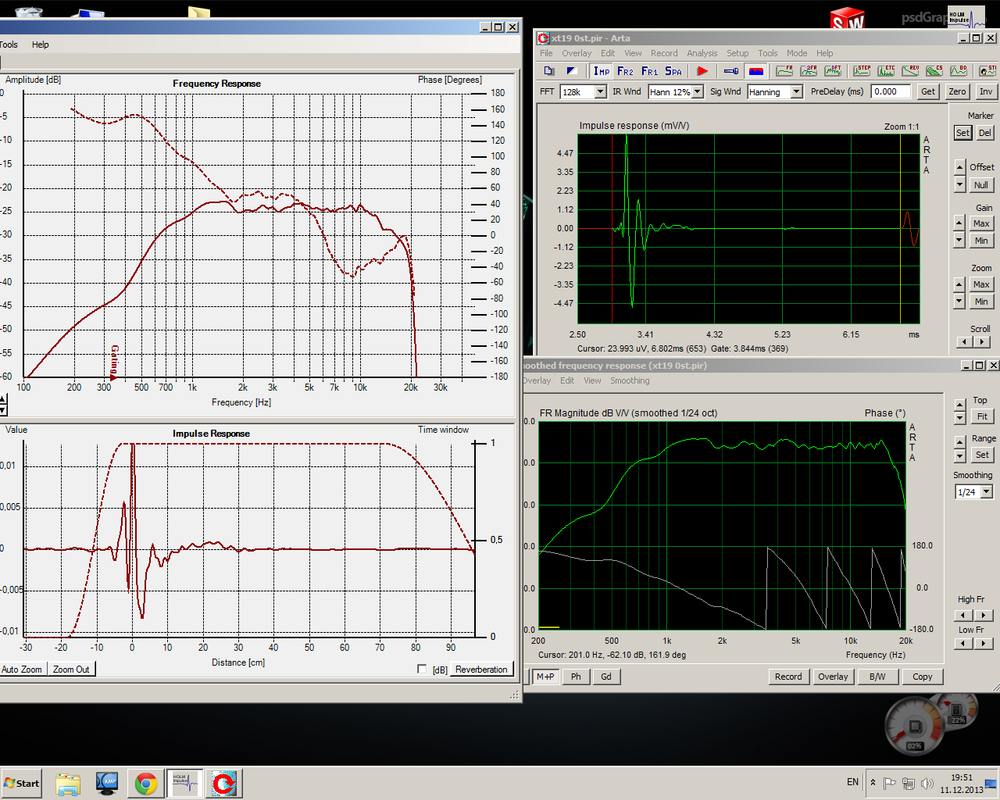Click the Imp impulse response toolbar icon
This screenshot has height=800, width=1000.
(601, 71)
